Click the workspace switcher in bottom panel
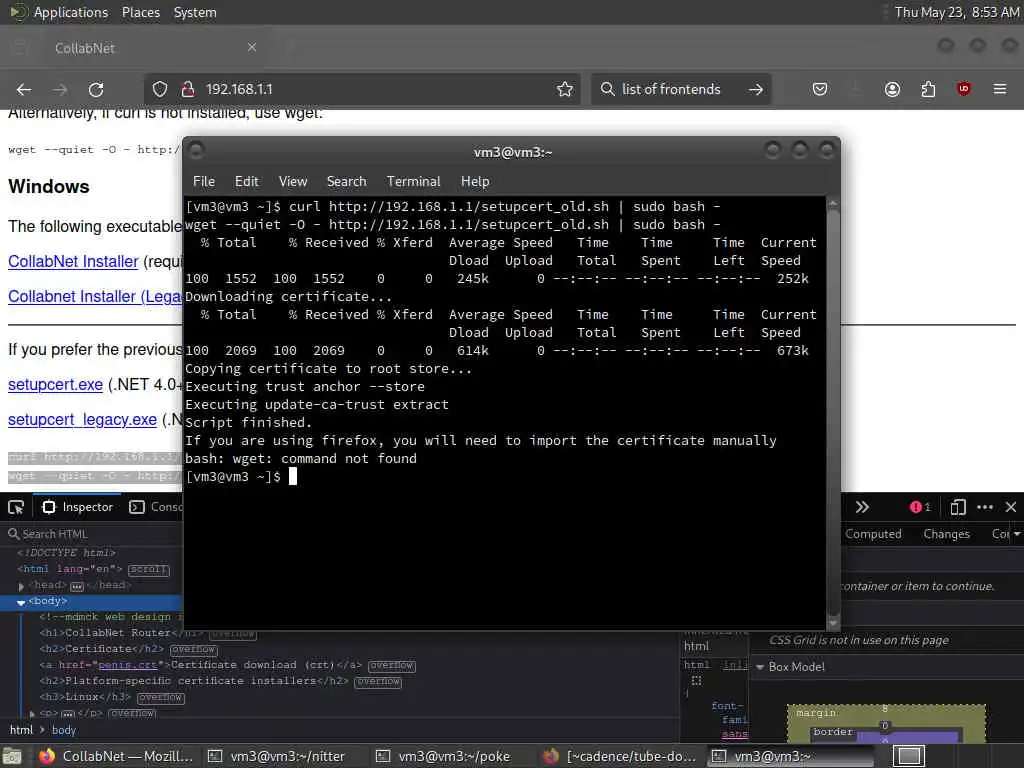 [x=908, y=756]
